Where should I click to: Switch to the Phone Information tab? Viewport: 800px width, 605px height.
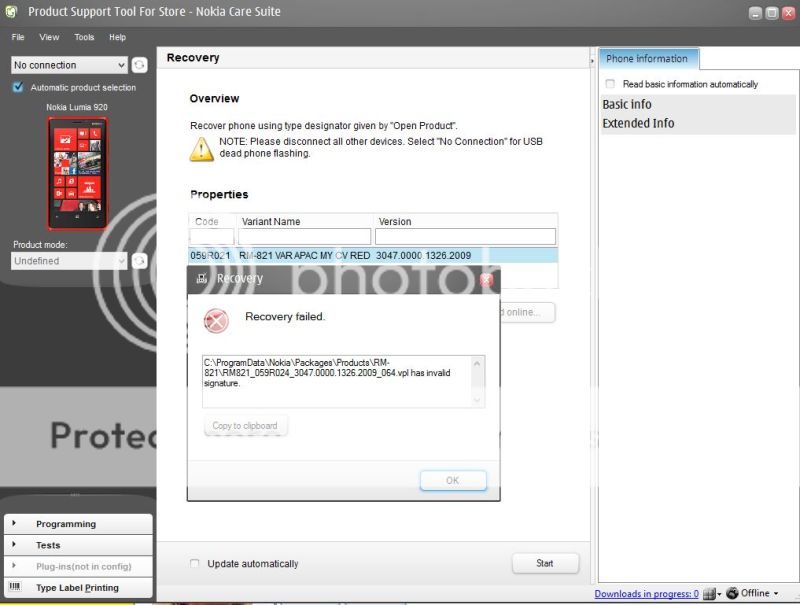(x=647, y=59)
